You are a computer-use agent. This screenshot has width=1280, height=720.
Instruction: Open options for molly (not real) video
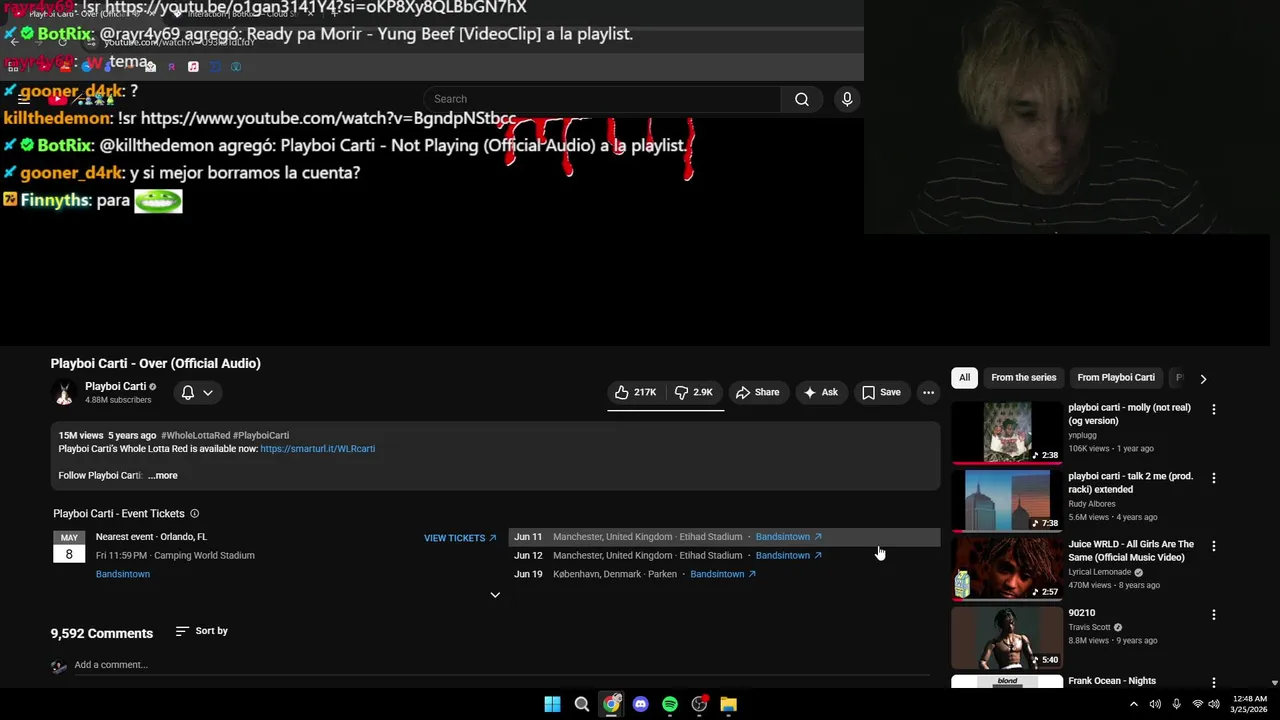[x=1214, y=410]
